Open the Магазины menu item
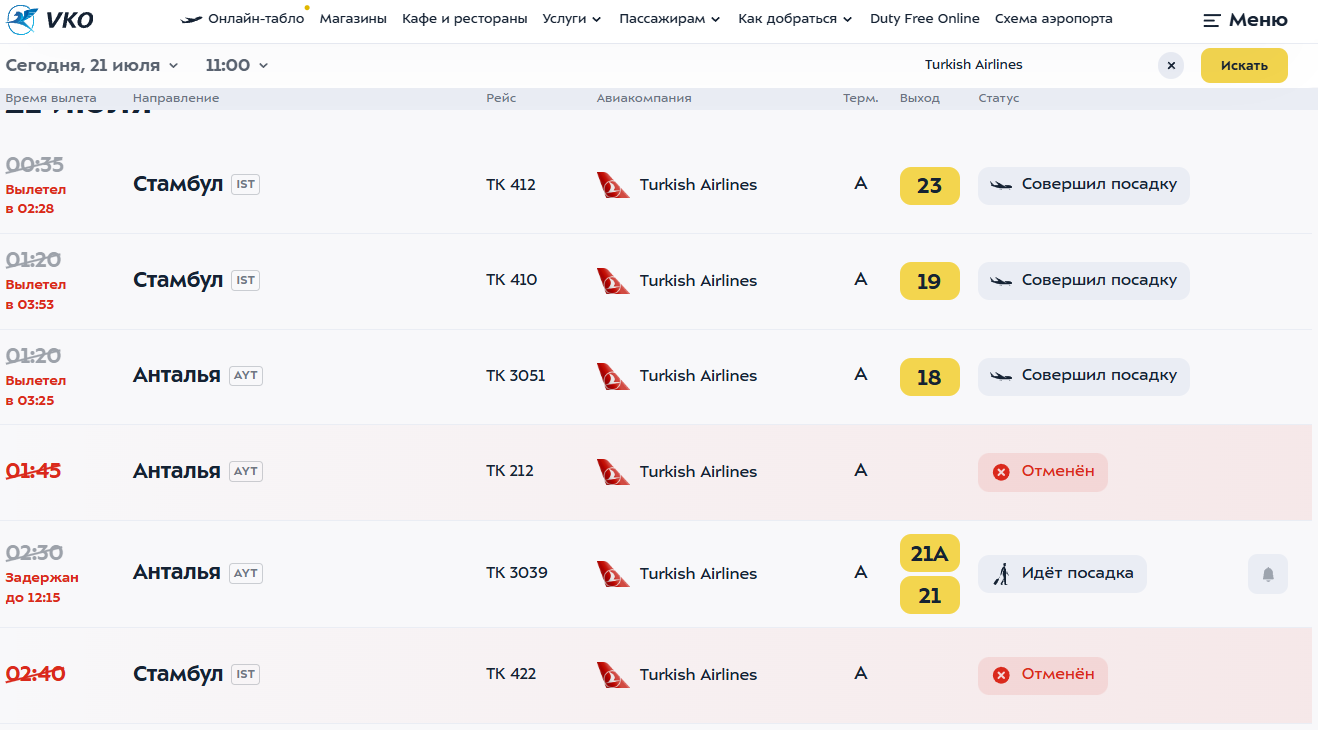The height and width of the screenshot is (730, 1318). coord(353,19)
